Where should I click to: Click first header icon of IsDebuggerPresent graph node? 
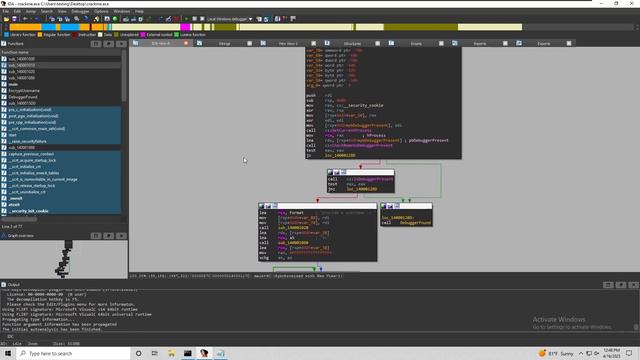coord(330,172)
